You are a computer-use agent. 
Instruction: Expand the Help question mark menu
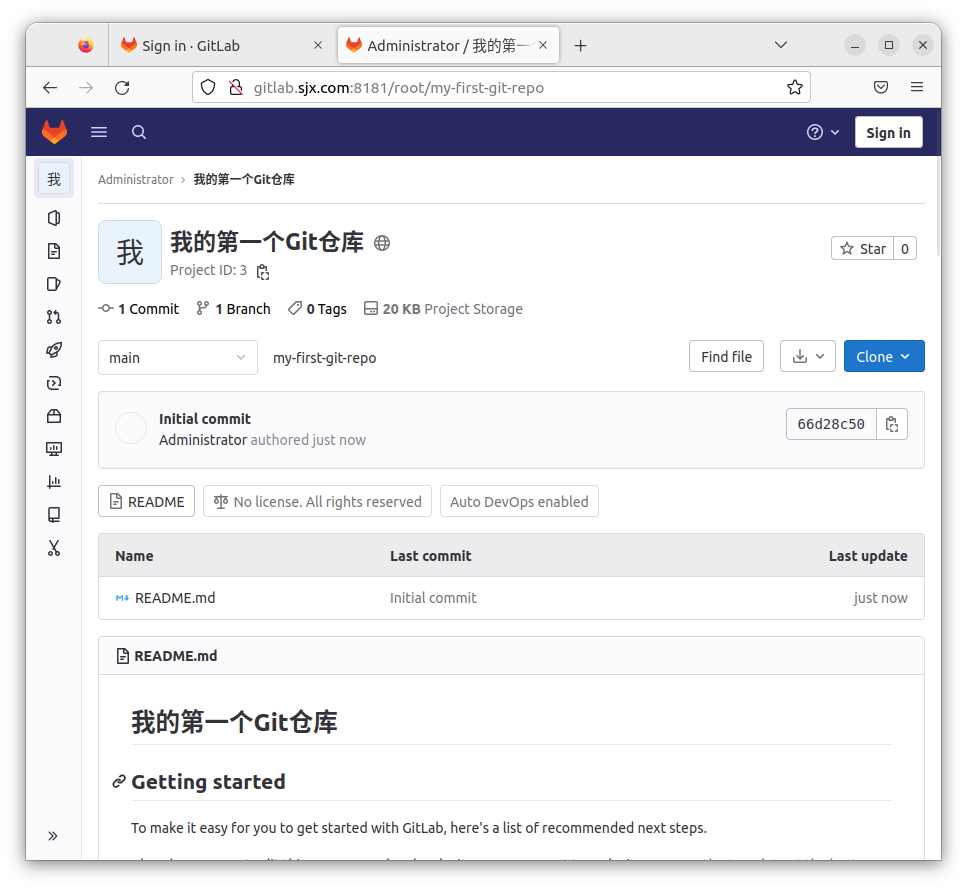(823, 132)
